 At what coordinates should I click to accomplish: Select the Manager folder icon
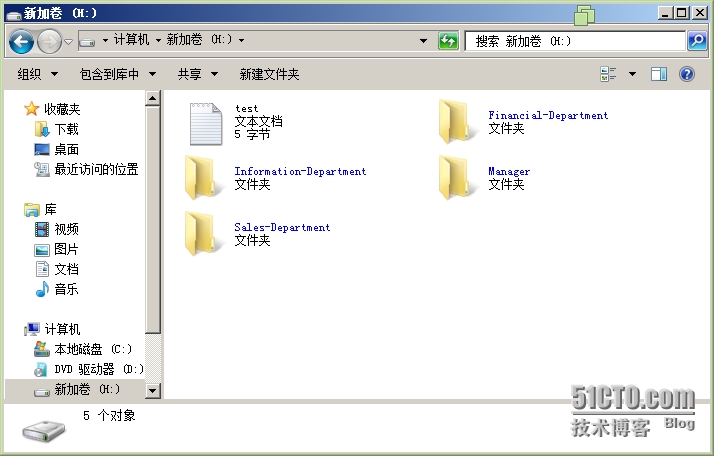pyautogui.click(x=457, y=178)
